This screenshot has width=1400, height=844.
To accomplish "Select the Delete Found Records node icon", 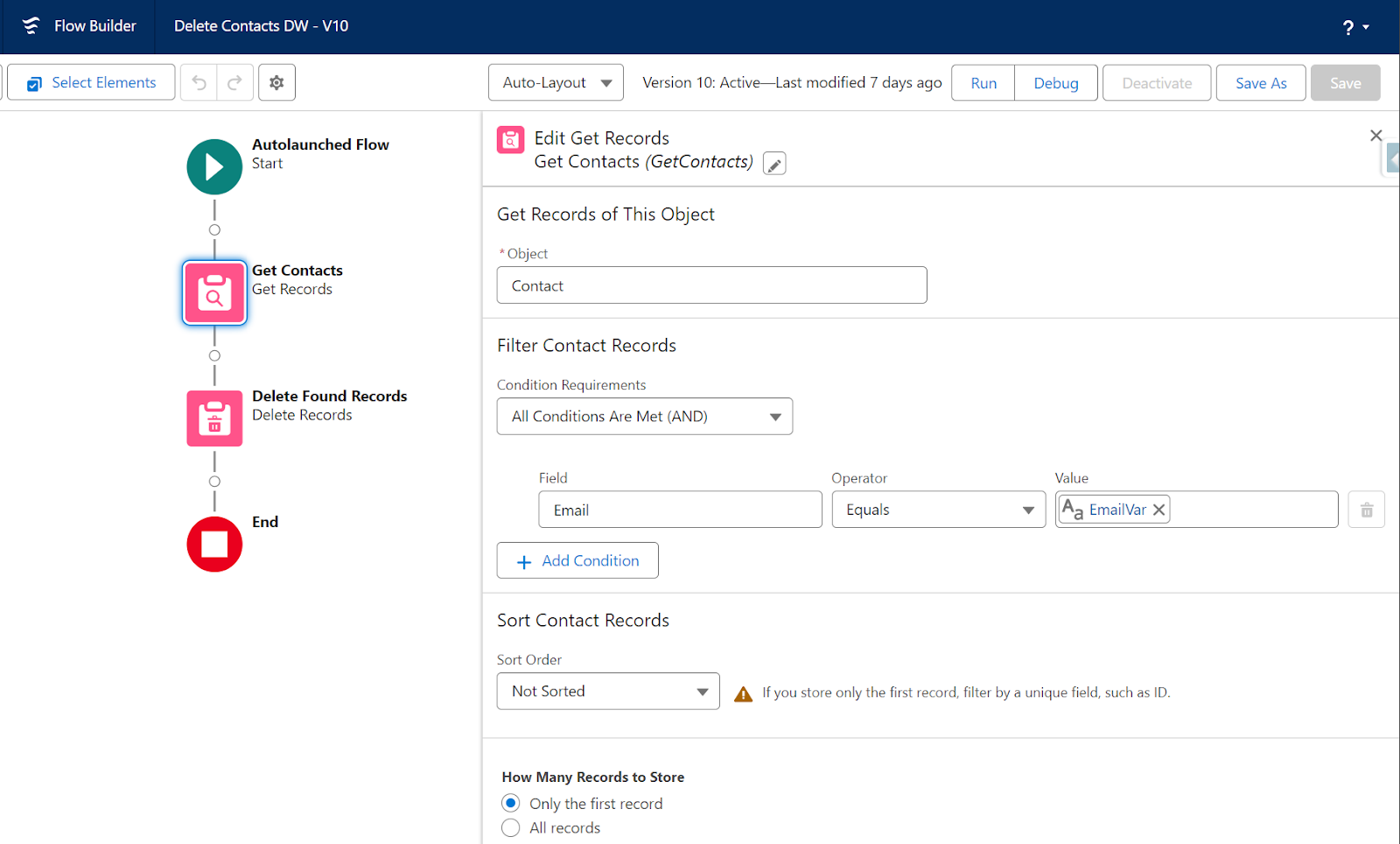I will (x=213, y=418).
